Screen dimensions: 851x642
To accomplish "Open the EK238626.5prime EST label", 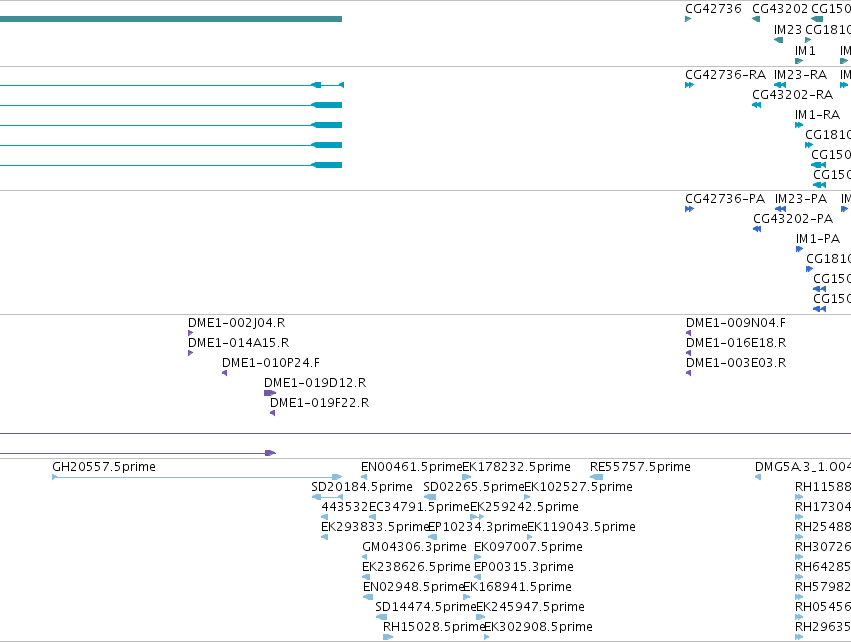I will tap(416, 567).
